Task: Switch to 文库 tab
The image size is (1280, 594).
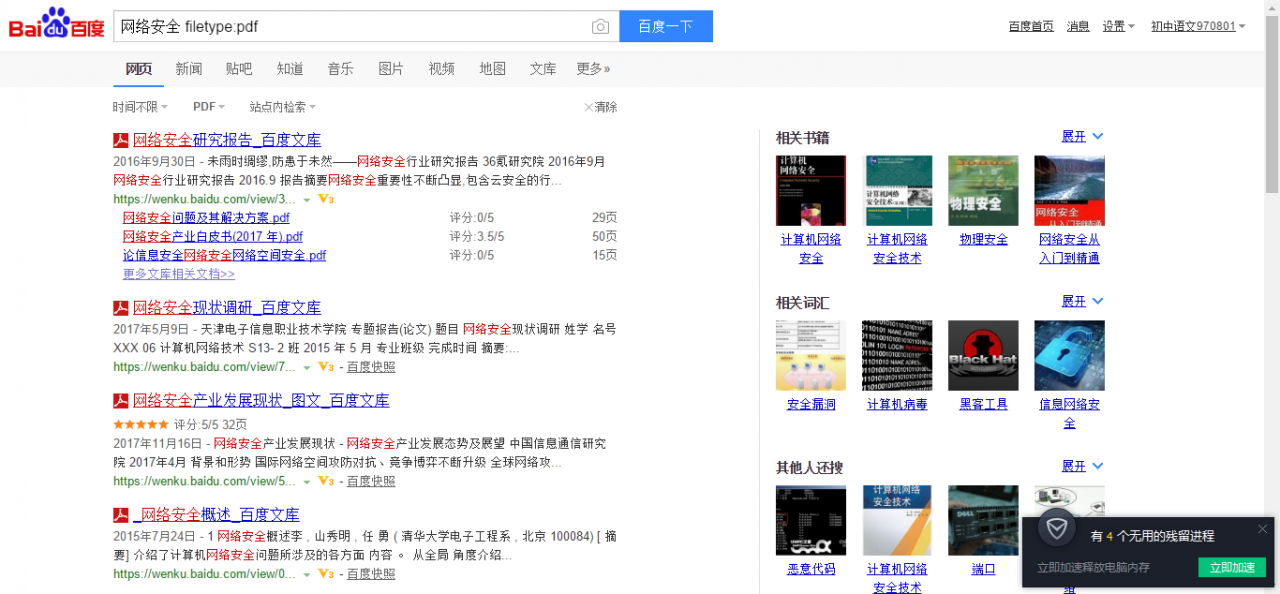Action: tap(543, 69)
